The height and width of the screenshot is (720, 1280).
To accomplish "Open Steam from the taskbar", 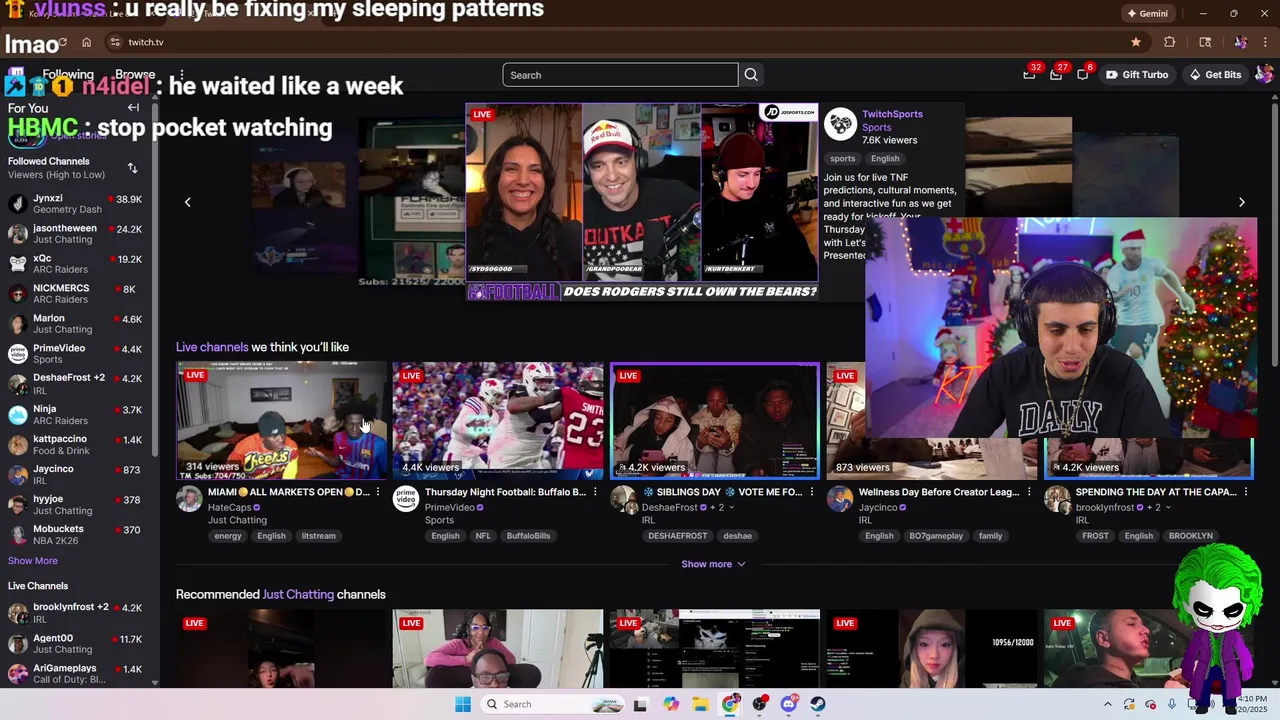I will pos(818,704).
